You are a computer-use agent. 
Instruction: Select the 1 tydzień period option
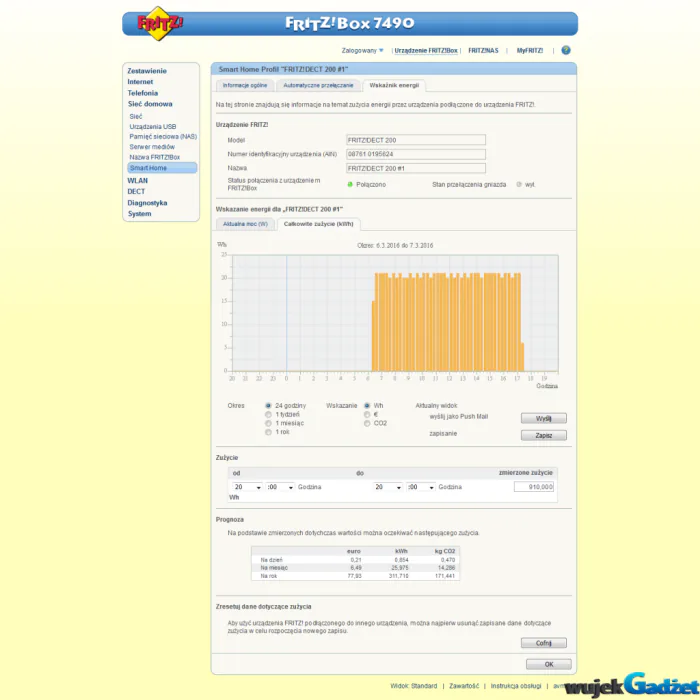click(268, 415)
